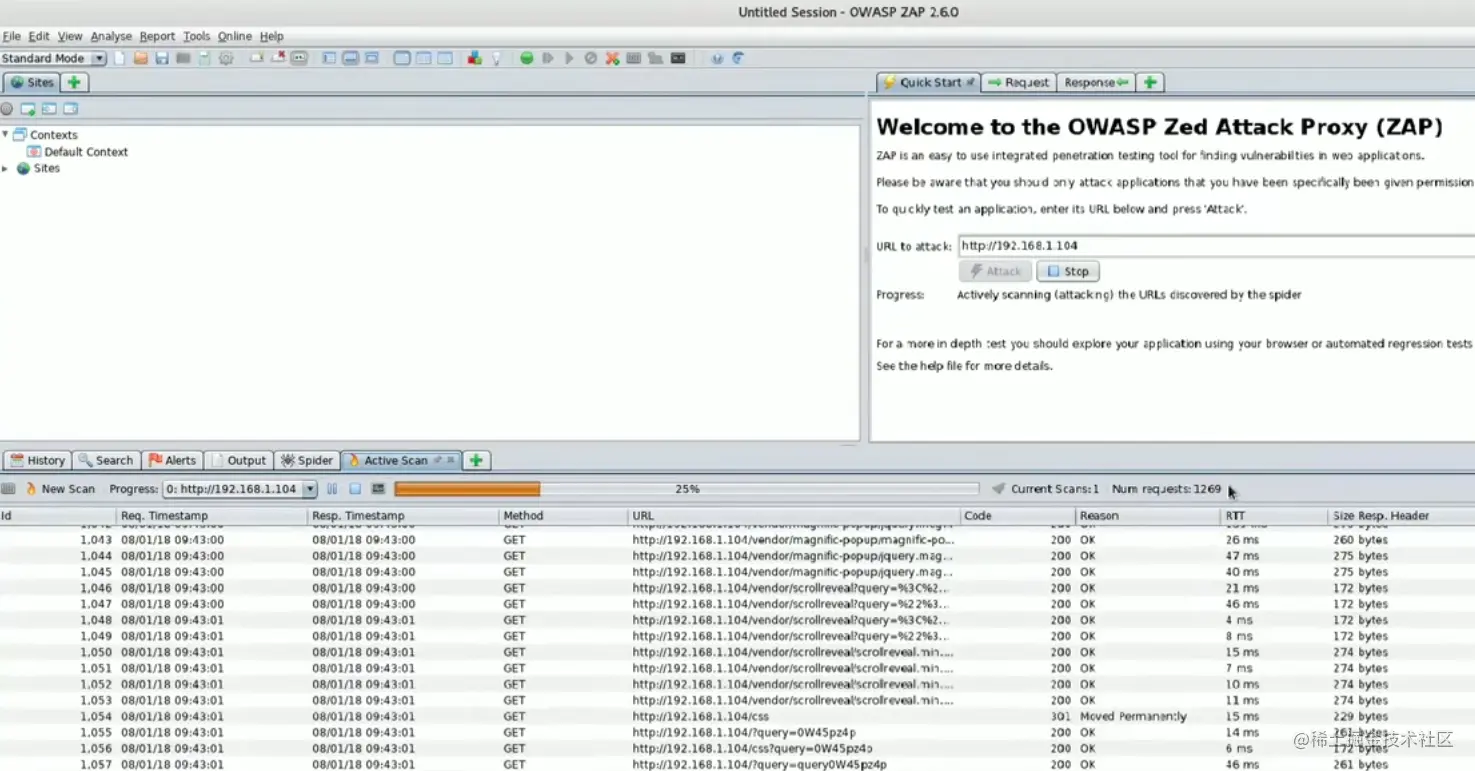The height and width of the screenshot is (771, 1475).
Task: Open the Spider tab
Action: pos(306,461)
